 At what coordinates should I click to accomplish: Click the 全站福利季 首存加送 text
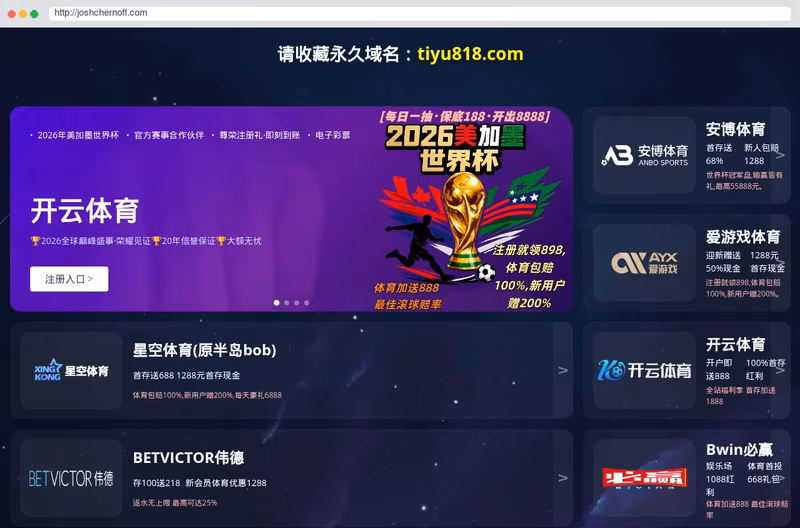[741, 396]
